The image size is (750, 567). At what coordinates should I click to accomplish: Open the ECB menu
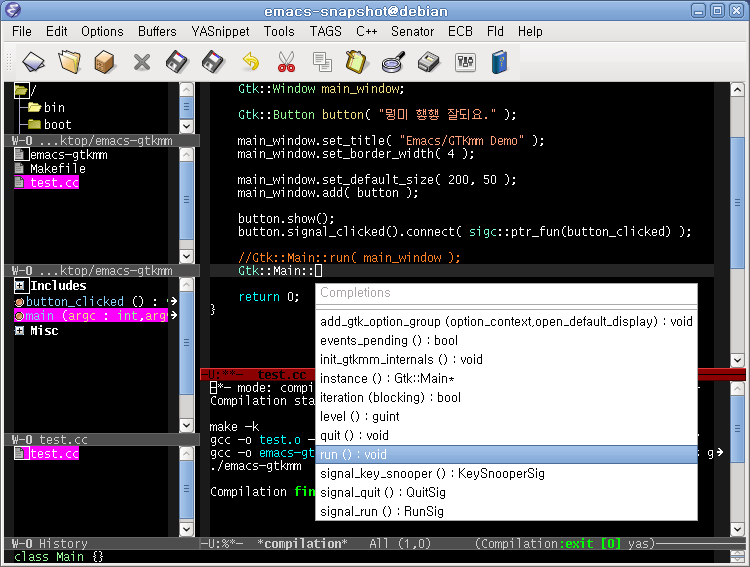point(460,32)
